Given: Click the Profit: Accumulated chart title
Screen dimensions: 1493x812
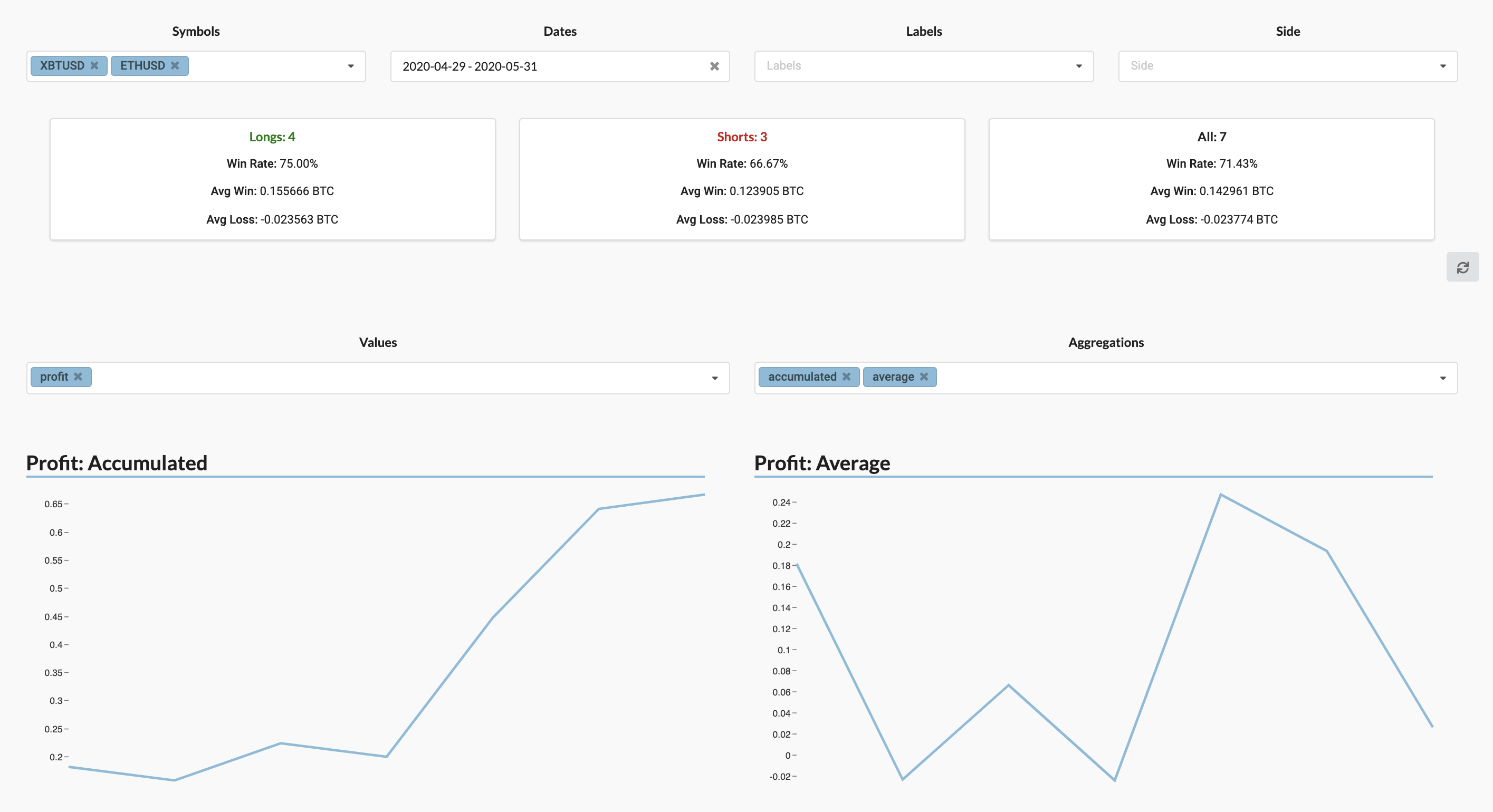Looking at the screenshot, I should [x=117, y=463].
